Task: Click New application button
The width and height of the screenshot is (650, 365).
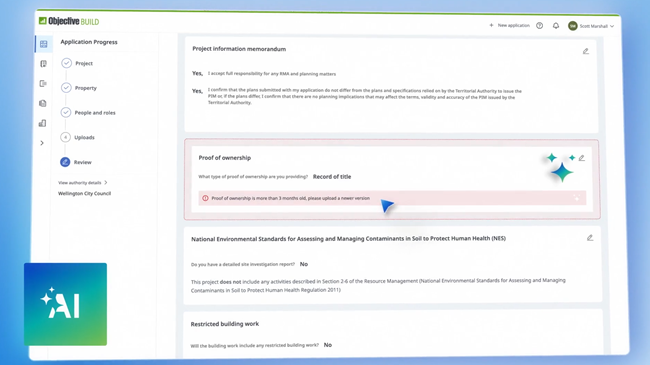Action: 509,25
